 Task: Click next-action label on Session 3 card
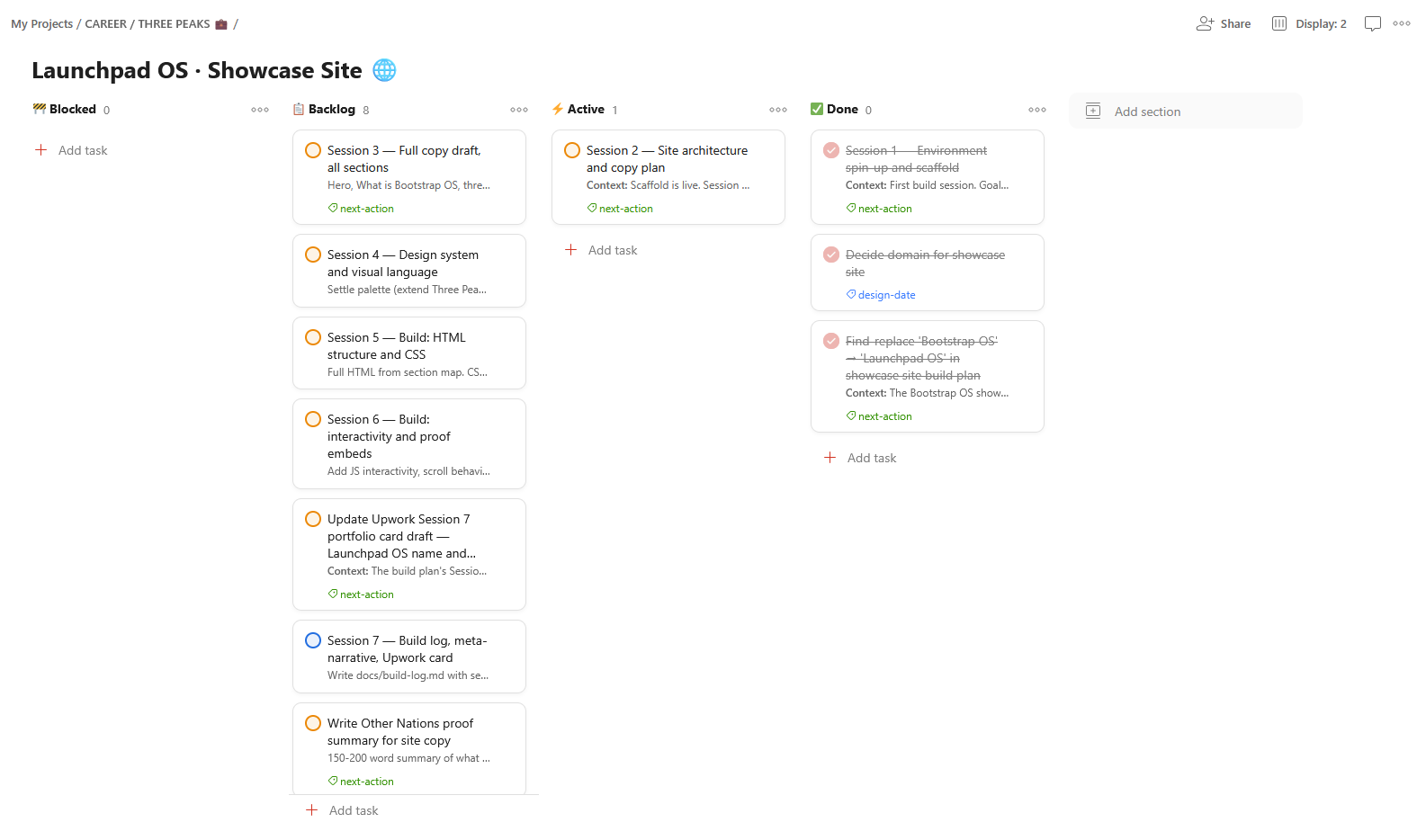tap(361, 209)
